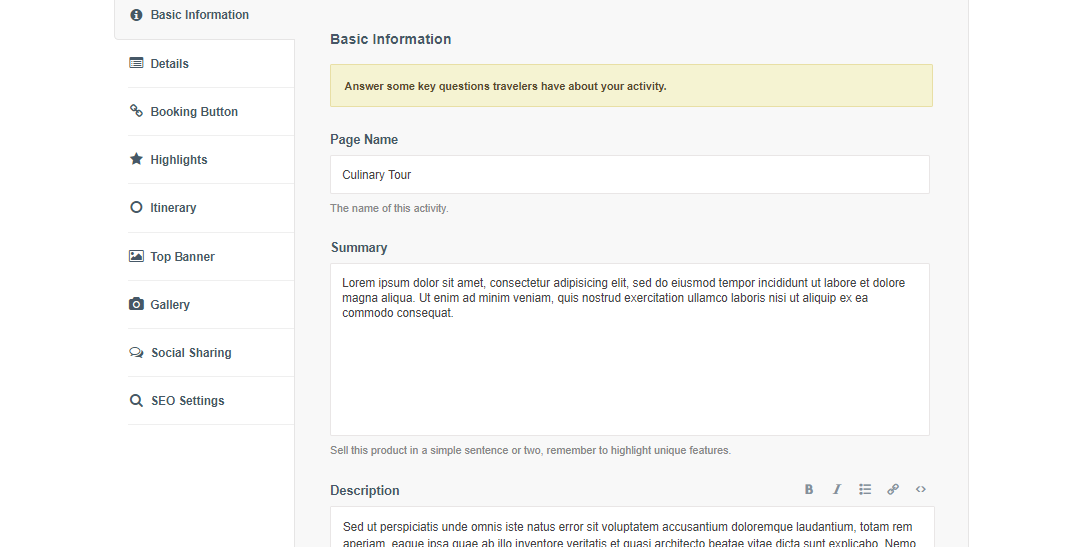Viewport: 1075px width, 547px height.
Task: Click the Gallery camera icon
Action: [x=136, y=304]
